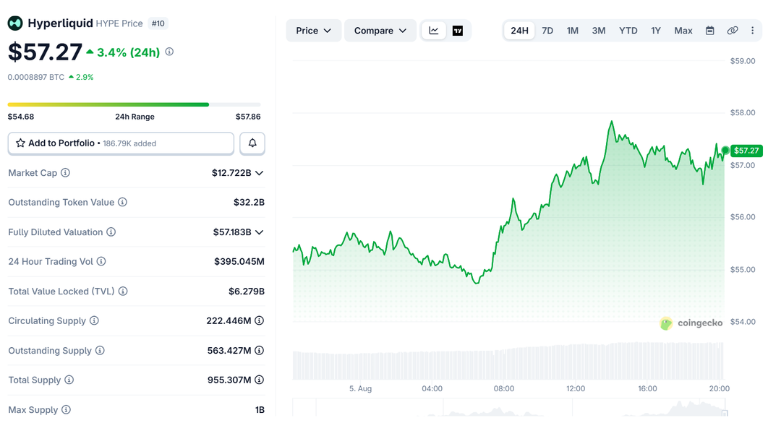Select the 1Y time range tab
Image resolution: width=768 pixels, height=432 pixels.
pos(656,30)
